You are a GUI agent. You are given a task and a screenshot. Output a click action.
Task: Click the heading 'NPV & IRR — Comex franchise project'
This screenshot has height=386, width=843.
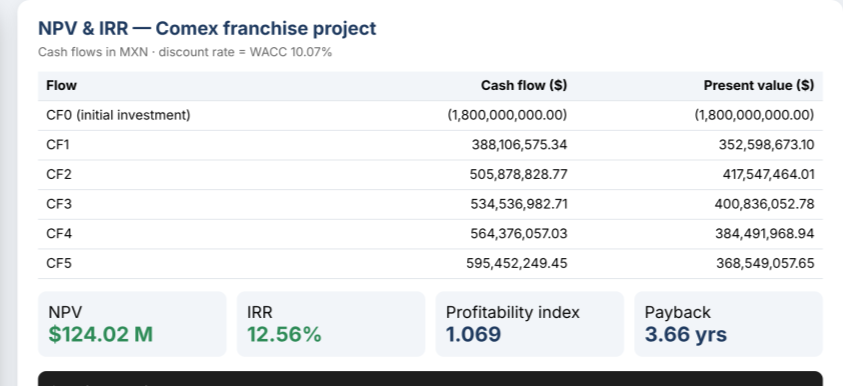coord(207,28)
